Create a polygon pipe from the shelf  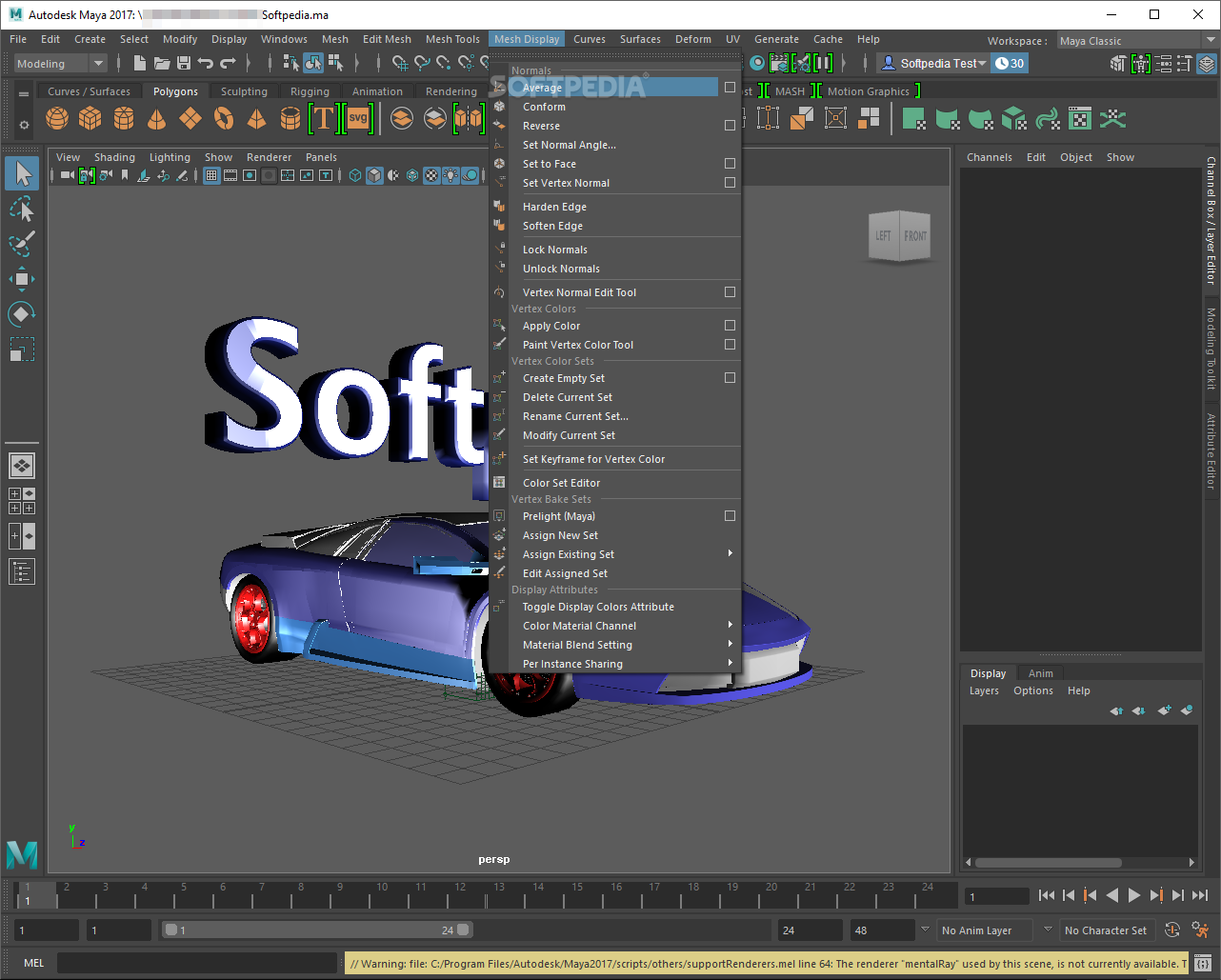tap(290, 118)
